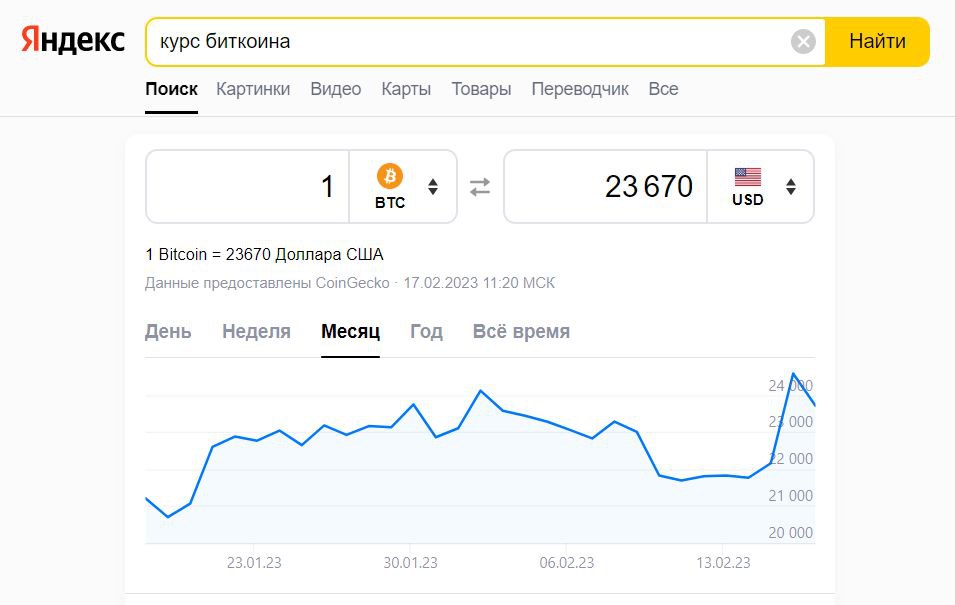Screen dimensions: 955x605
Task: Switch to the Неделя chart period
Action: (256, 331)
